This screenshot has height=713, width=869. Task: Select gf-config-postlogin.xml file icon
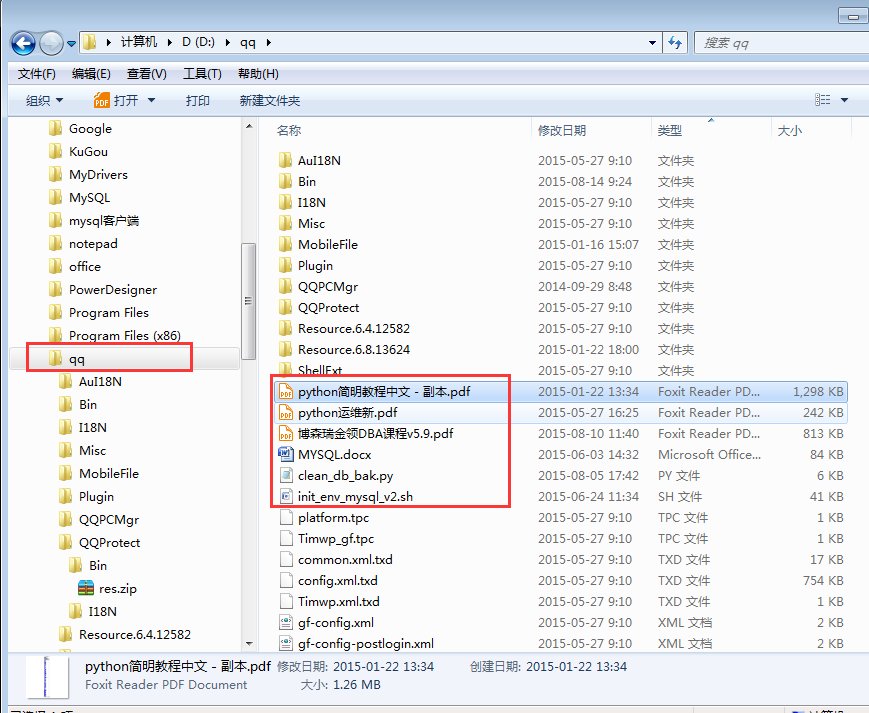tap(286, 643)
